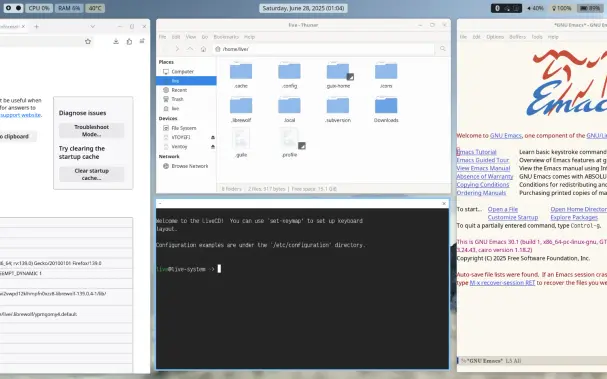Click the battery indicator in top bar
The image size is (607, 379).
pyautogui.click(x=590, y=8)
